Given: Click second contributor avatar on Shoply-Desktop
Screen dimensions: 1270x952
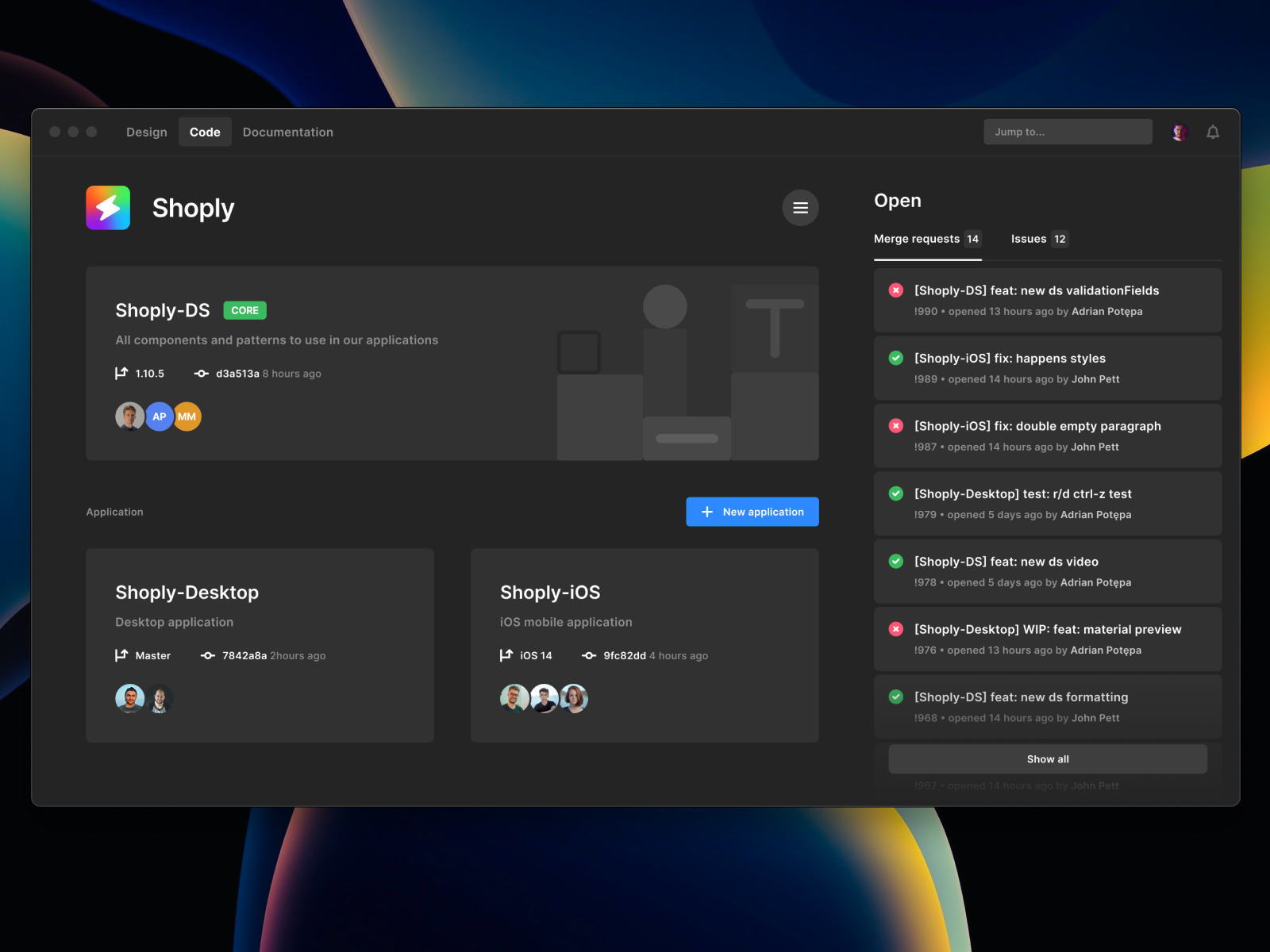Looking at the screenshot, I should pos(160,699).
